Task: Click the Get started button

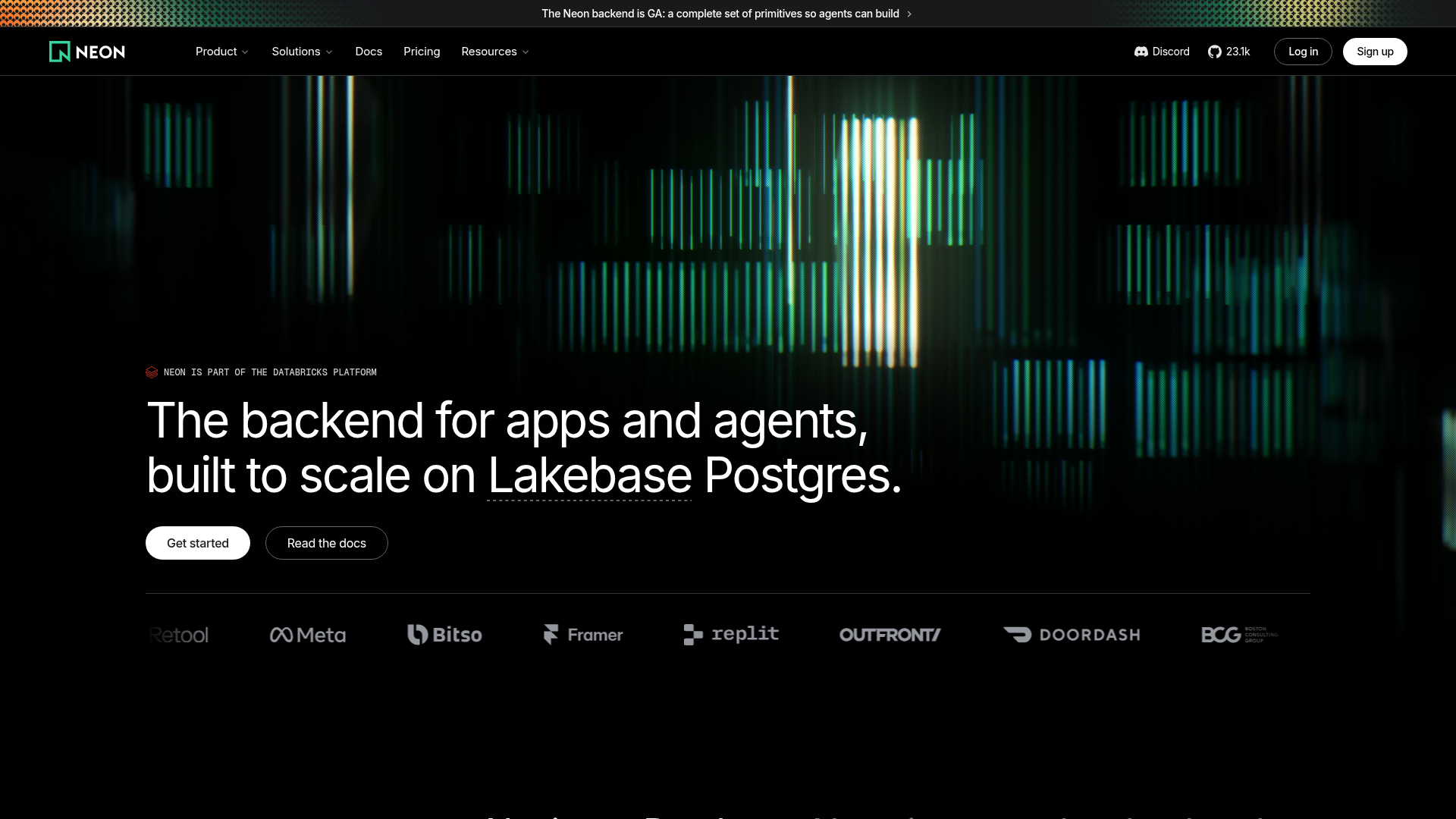Action: (x=198, y=543)
